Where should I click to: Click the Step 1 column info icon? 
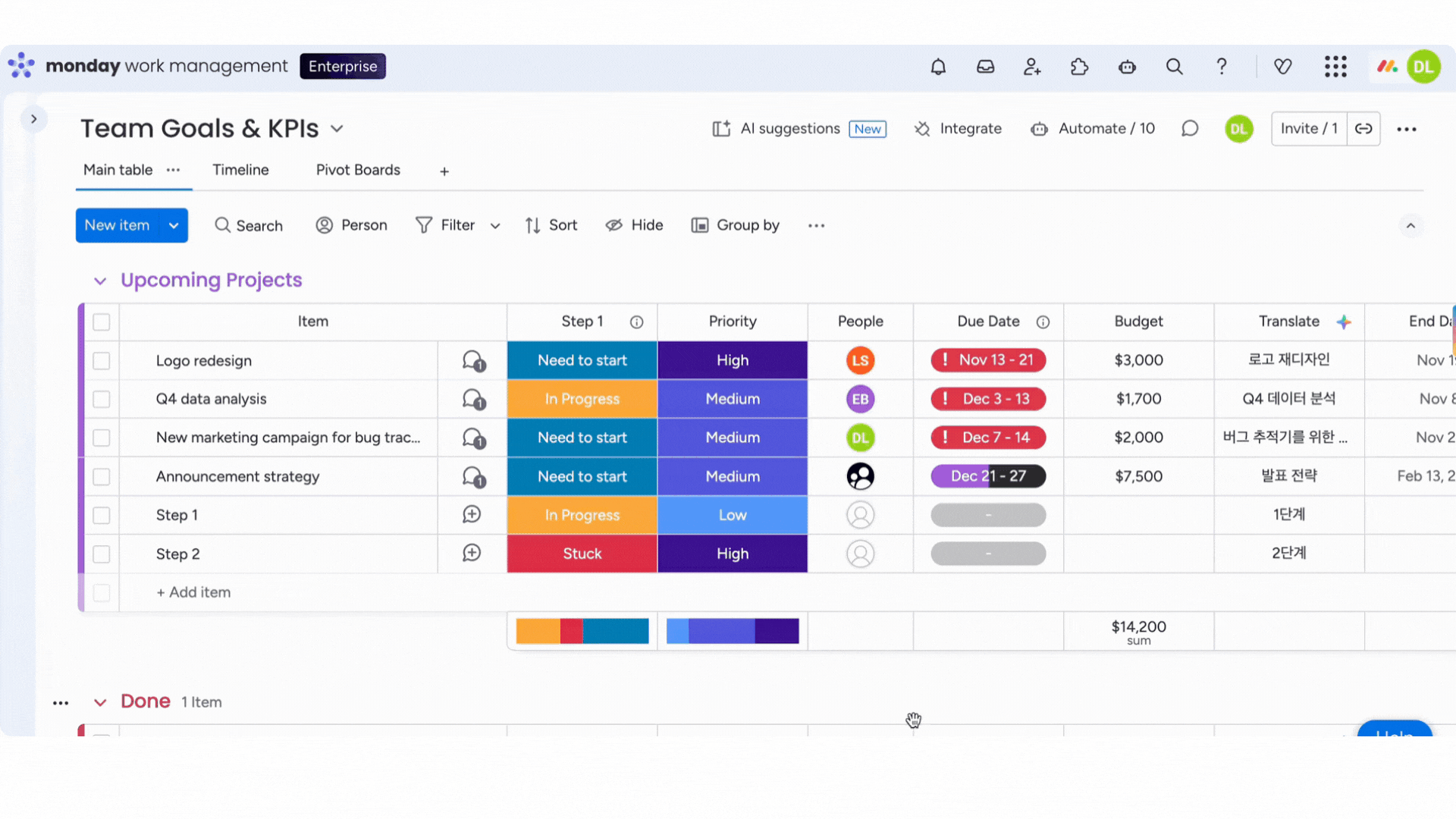(x=637, y=322)
